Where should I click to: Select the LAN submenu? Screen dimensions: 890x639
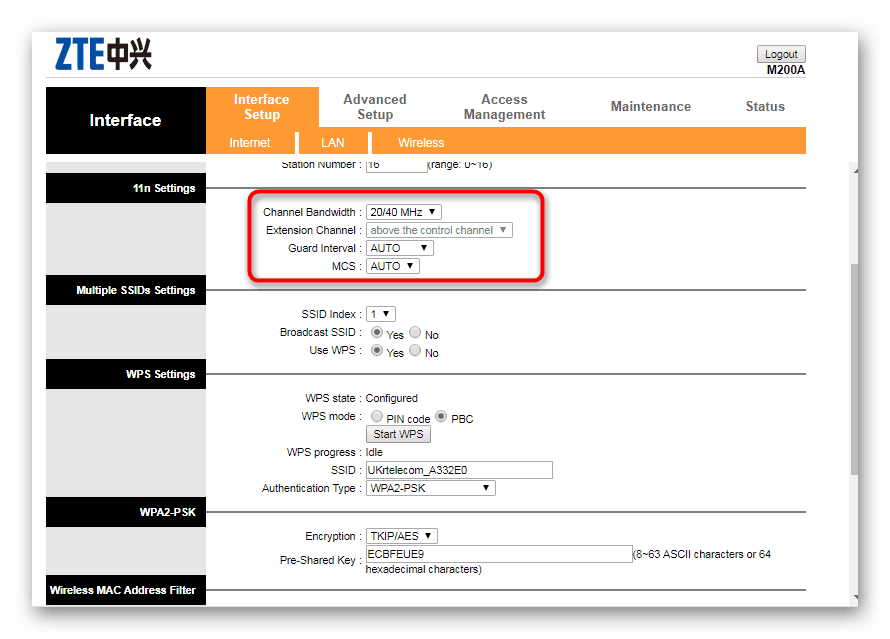tap(333, 142)
